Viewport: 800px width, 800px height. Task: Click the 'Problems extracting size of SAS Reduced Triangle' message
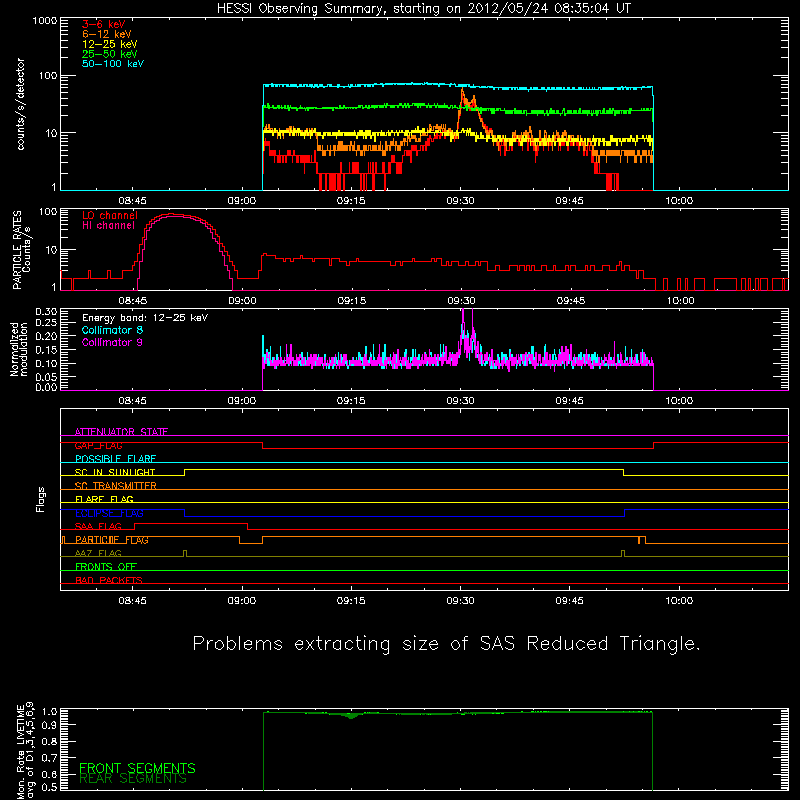[x=446, y=644]
